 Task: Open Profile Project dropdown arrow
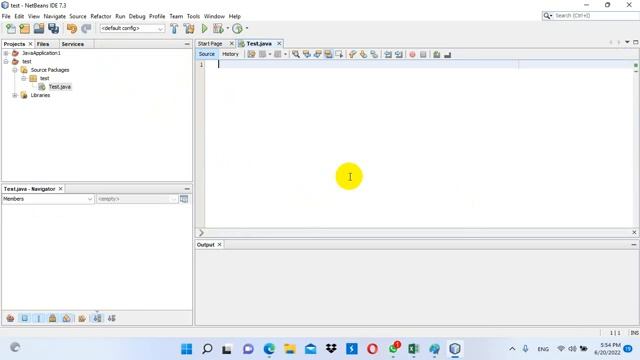247,29
